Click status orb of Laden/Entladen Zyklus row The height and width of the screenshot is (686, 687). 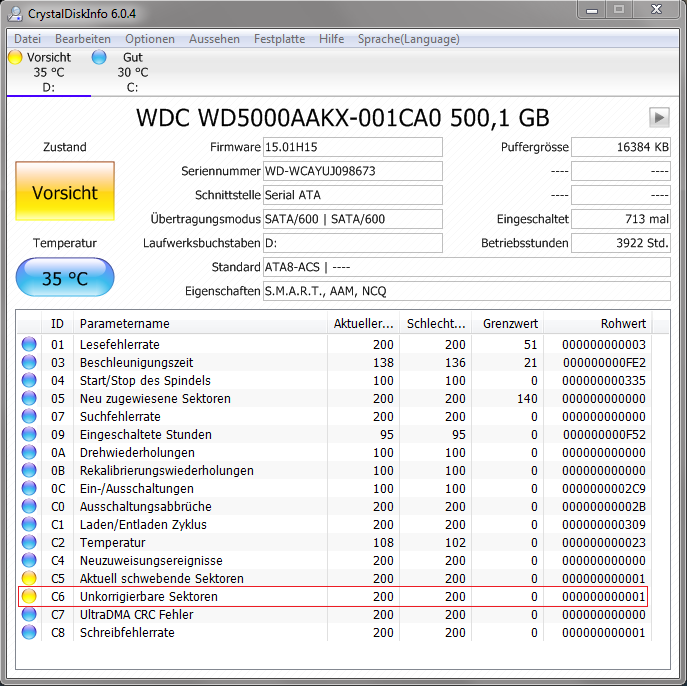pyautogui.click(x=29, y=524)
